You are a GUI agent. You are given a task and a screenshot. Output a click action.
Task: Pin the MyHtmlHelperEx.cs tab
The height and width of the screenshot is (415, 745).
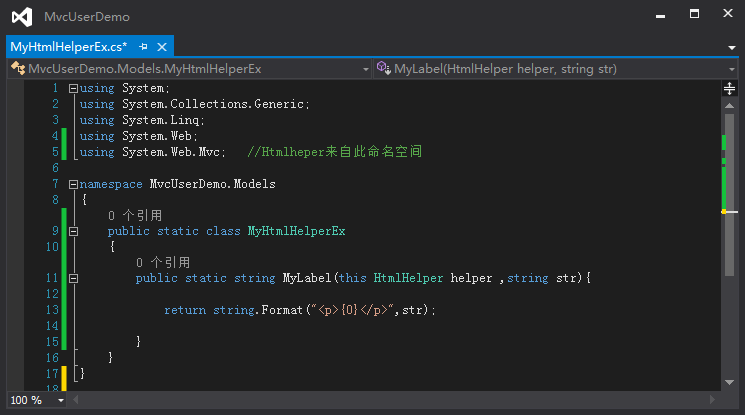click(x=143, y=47)
